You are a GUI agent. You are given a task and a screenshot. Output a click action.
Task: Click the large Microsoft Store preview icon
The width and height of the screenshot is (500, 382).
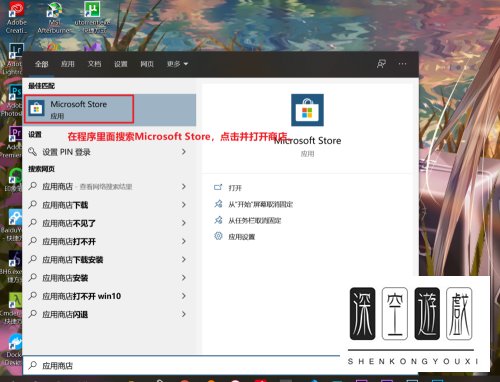pyautogui.click(x=307, y=110)
